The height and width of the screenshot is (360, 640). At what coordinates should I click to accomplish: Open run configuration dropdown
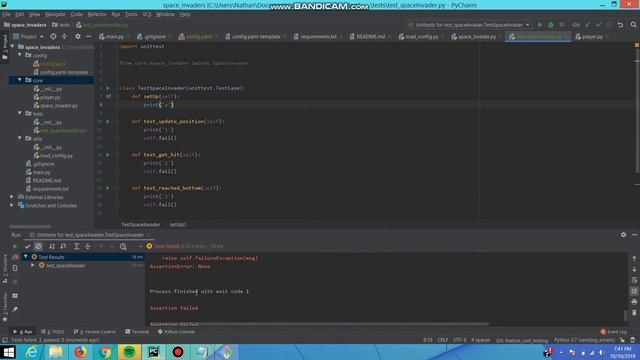tap(469, 25)
